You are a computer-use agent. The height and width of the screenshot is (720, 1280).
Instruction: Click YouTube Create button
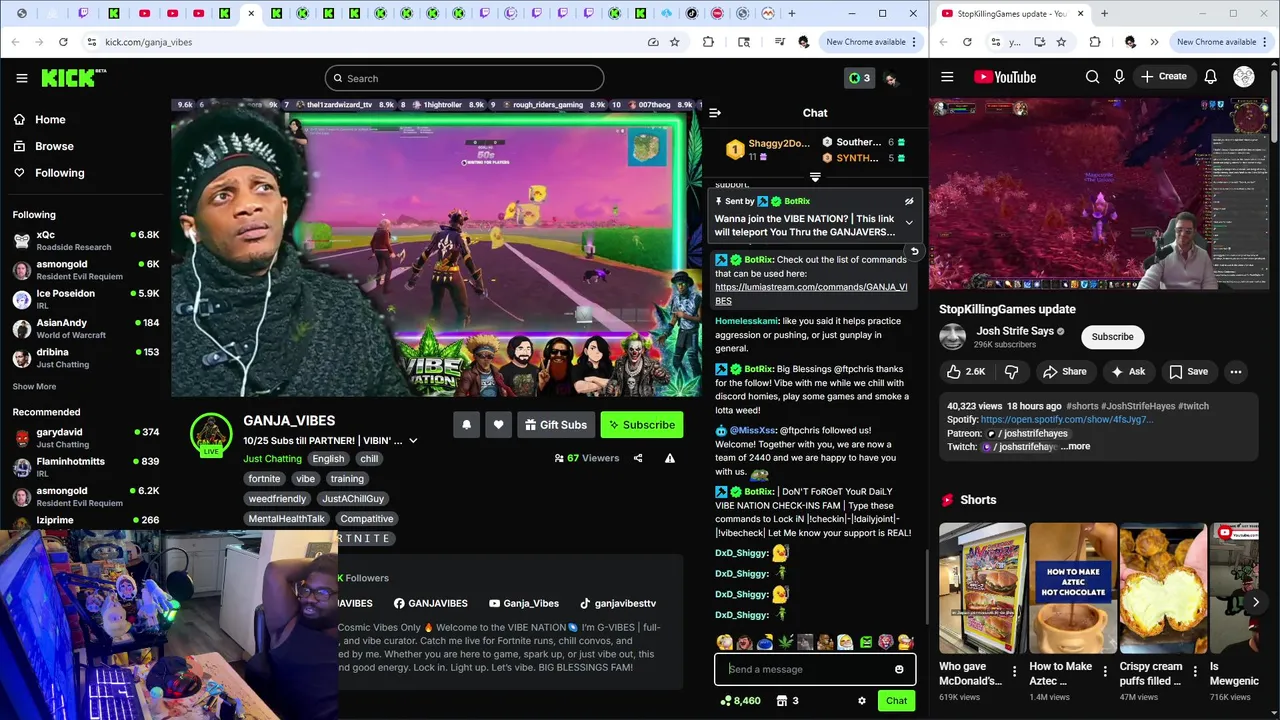click(1164, 77)
